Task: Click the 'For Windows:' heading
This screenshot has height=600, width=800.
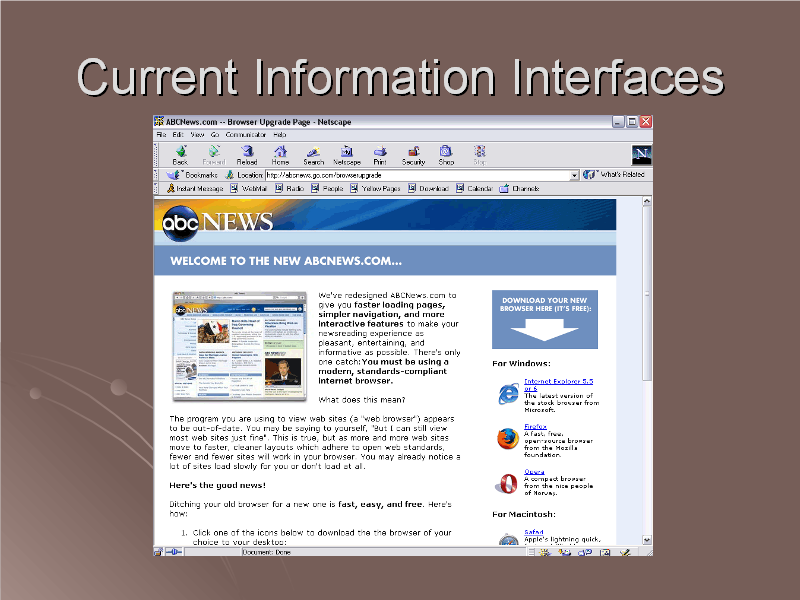Action: (x=521, y=364)
